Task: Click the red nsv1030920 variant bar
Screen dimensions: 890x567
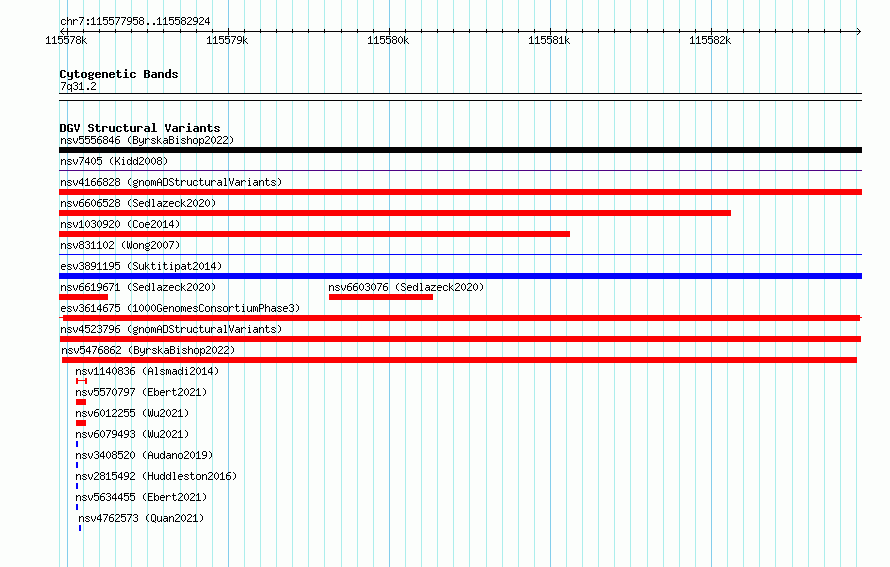Action: pos(314,234)
